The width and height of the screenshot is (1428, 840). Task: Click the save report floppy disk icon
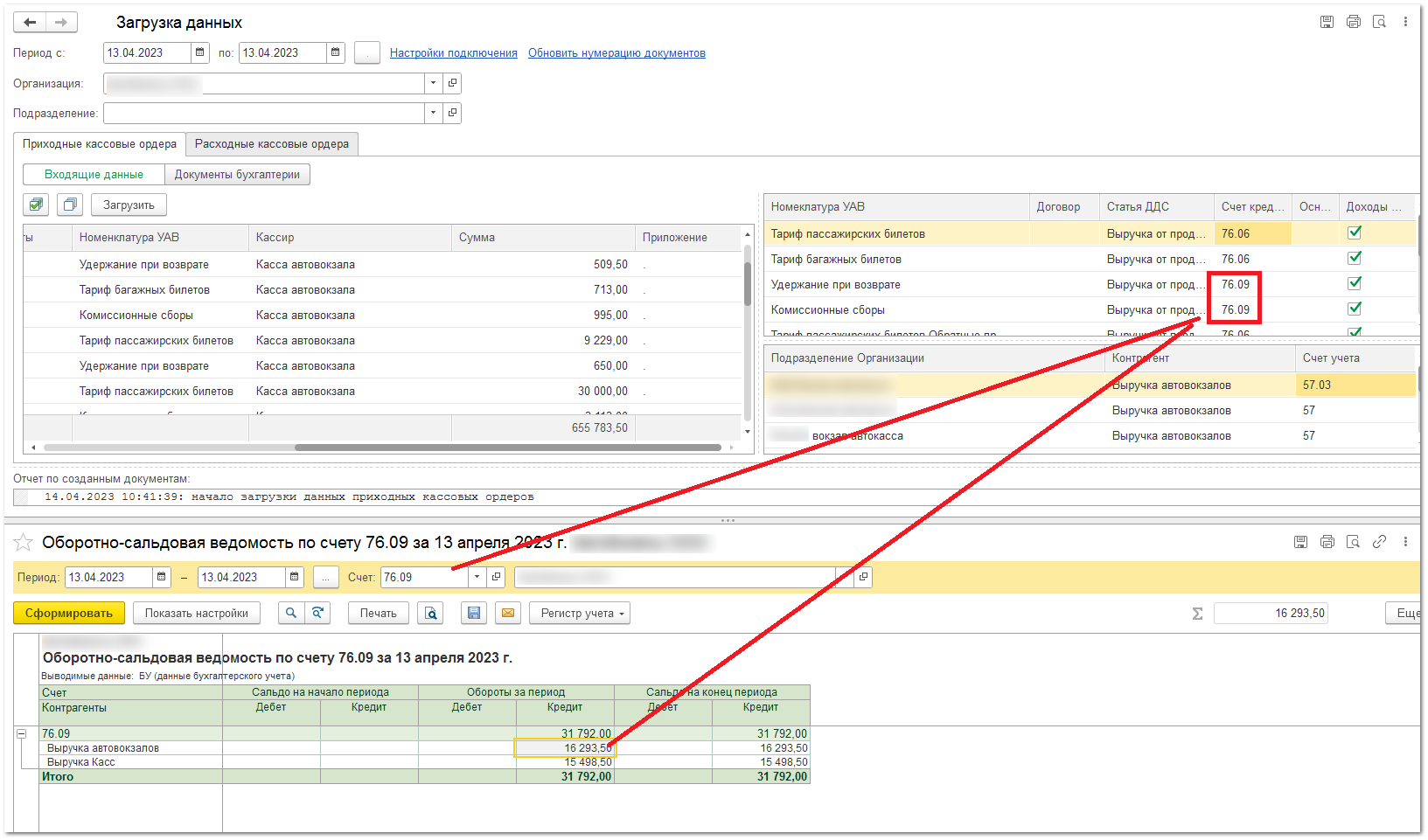click(474, 614)
